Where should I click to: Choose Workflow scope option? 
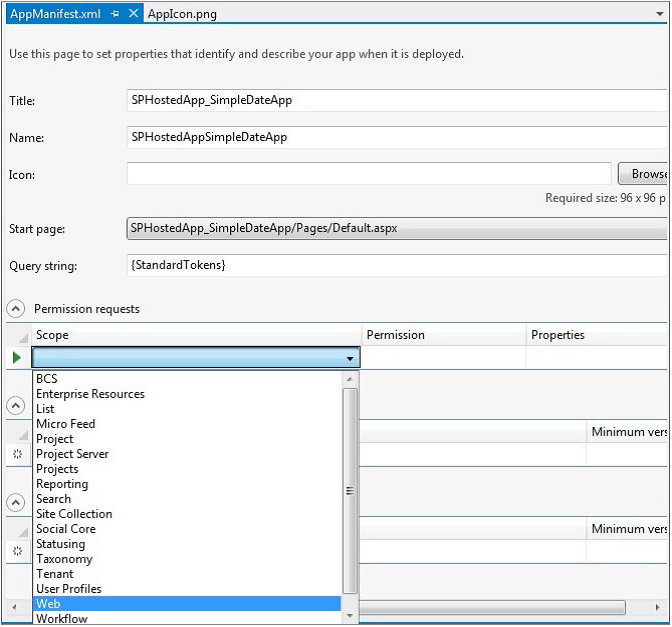pos(187,618)
